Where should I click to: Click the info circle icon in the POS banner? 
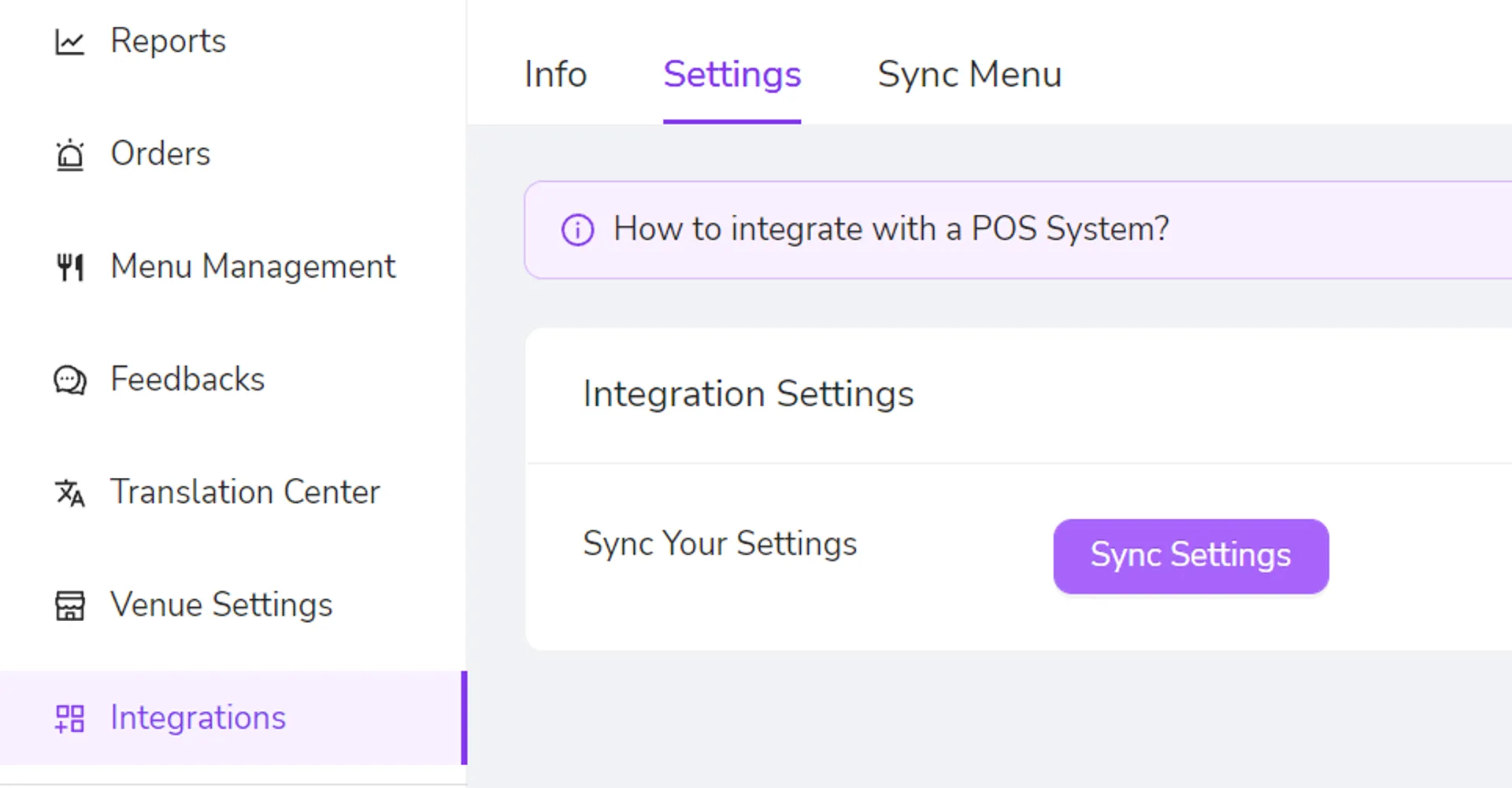[577, 230]
